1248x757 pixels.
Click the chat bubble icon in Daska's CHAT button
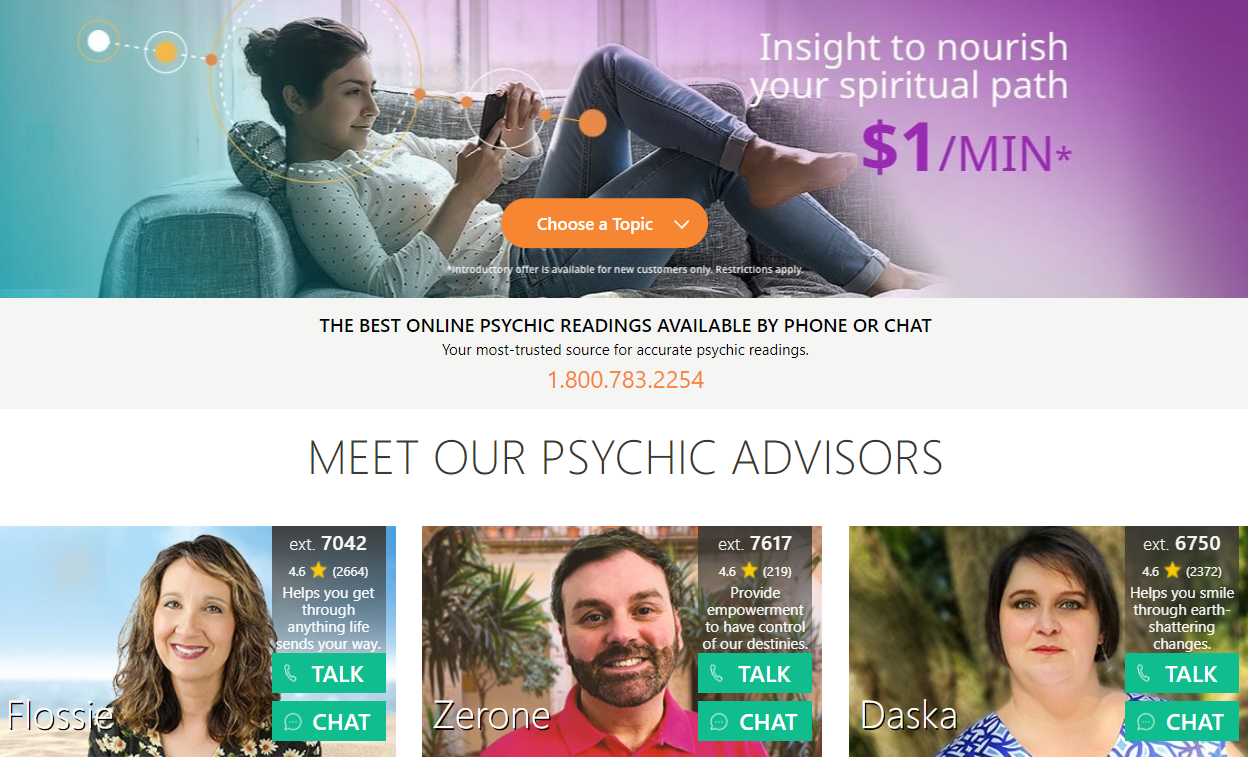tap(1146, 722)
